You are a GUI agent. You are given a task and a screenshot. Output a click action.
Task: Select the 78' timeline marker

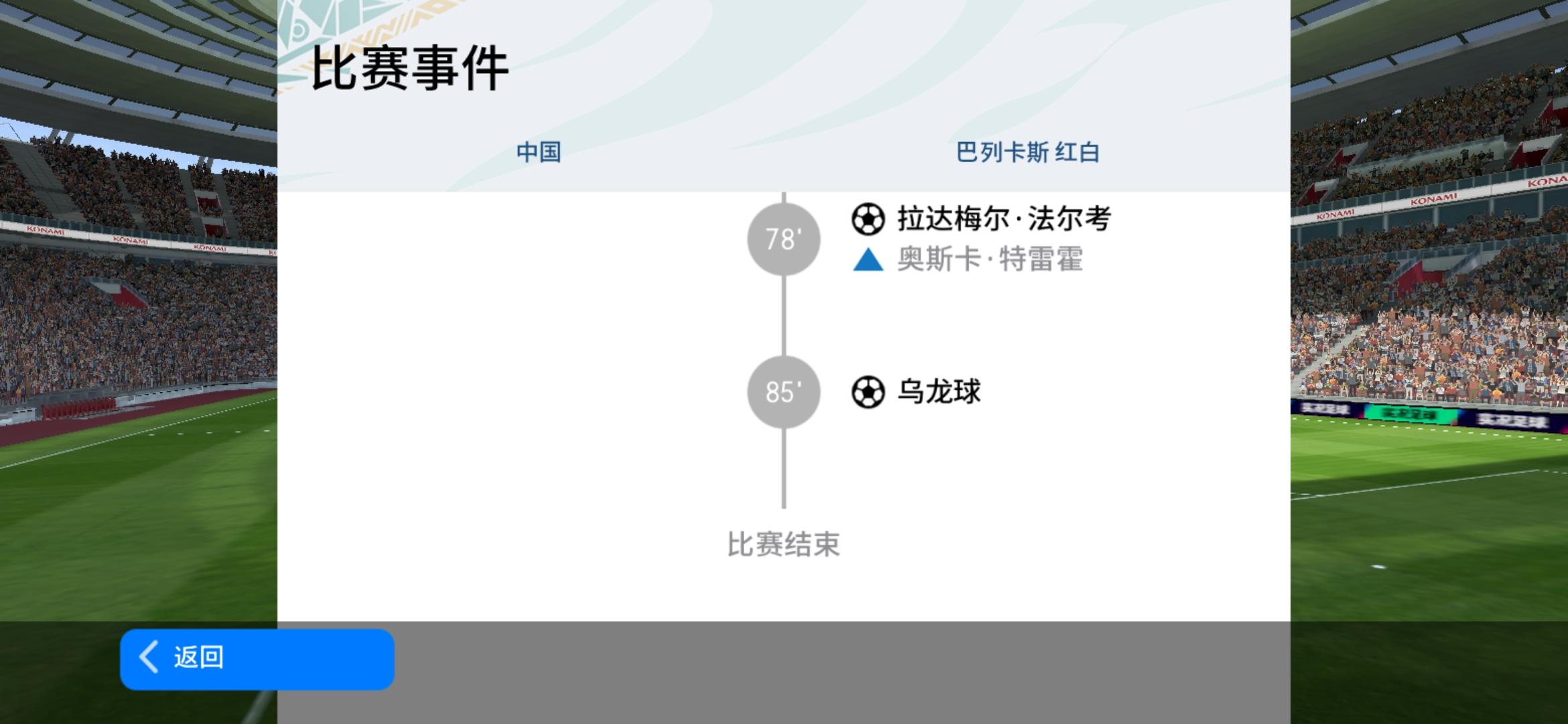coord(783,239)
